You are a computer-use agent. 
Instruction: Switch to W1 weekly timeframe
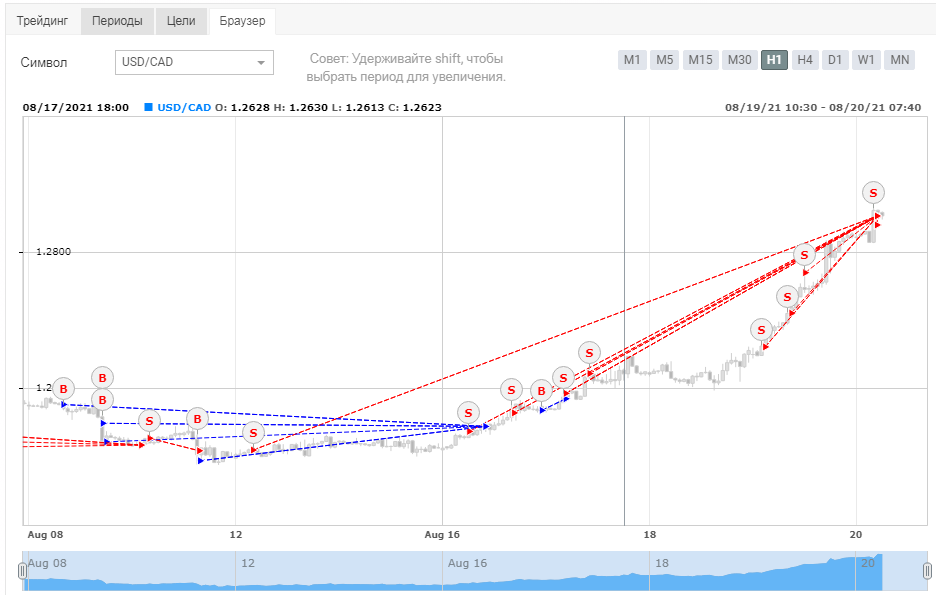[x=866, y=60]
